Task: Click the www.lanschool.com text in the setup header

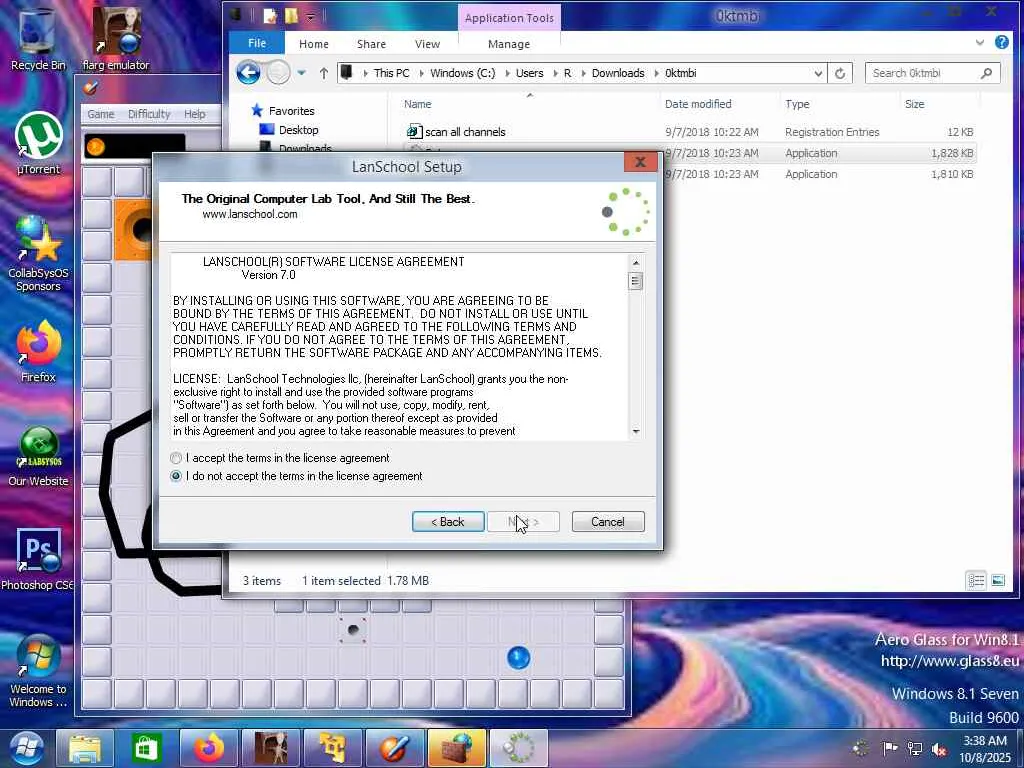Action: click(249, 214)
